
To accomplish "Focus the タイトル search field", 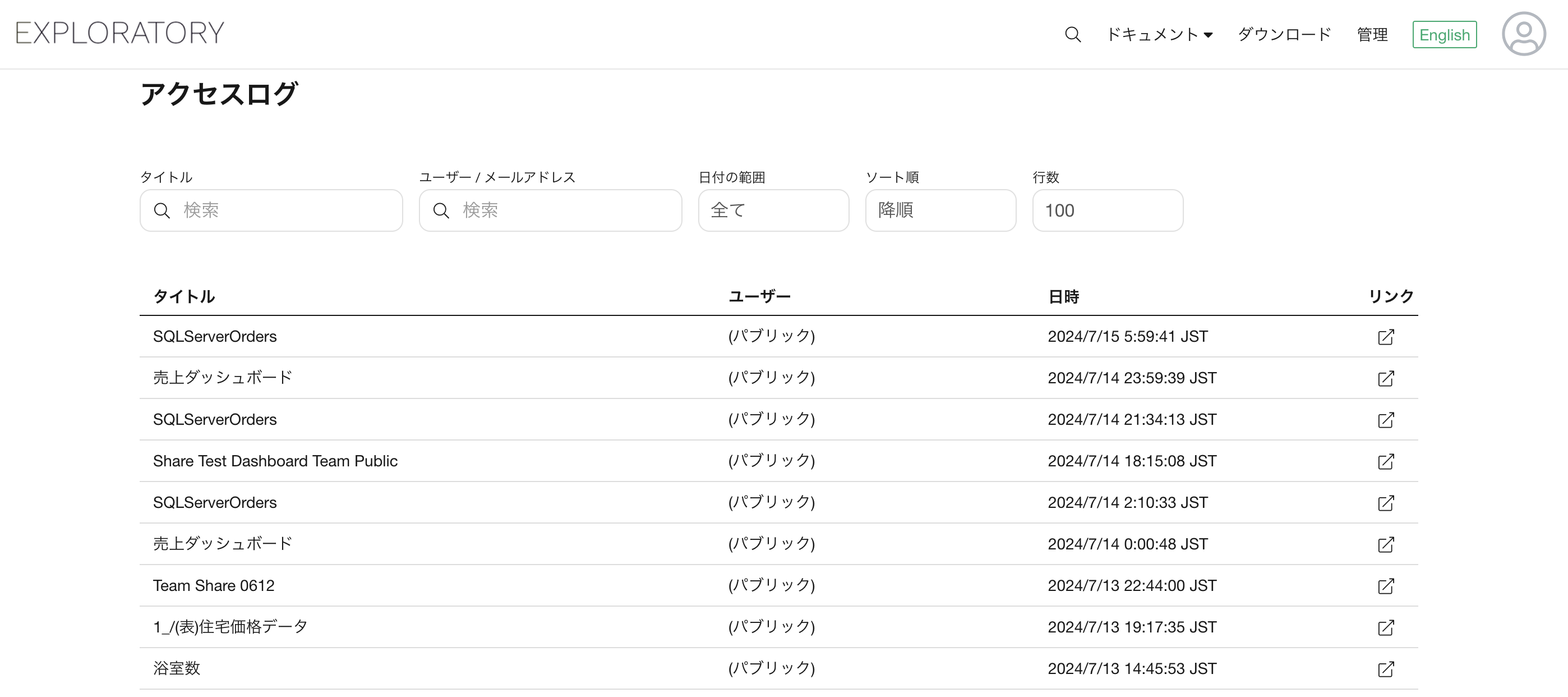I will [271, 210].
